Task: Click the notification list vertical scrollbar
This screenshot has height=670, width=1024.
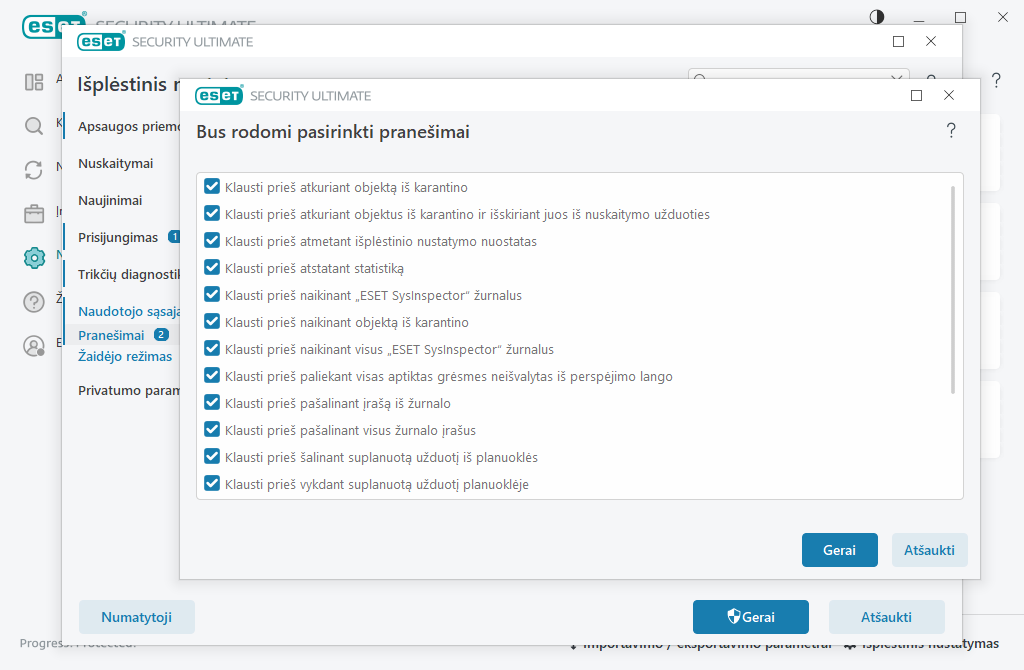Action: click(x=953, y=290)
